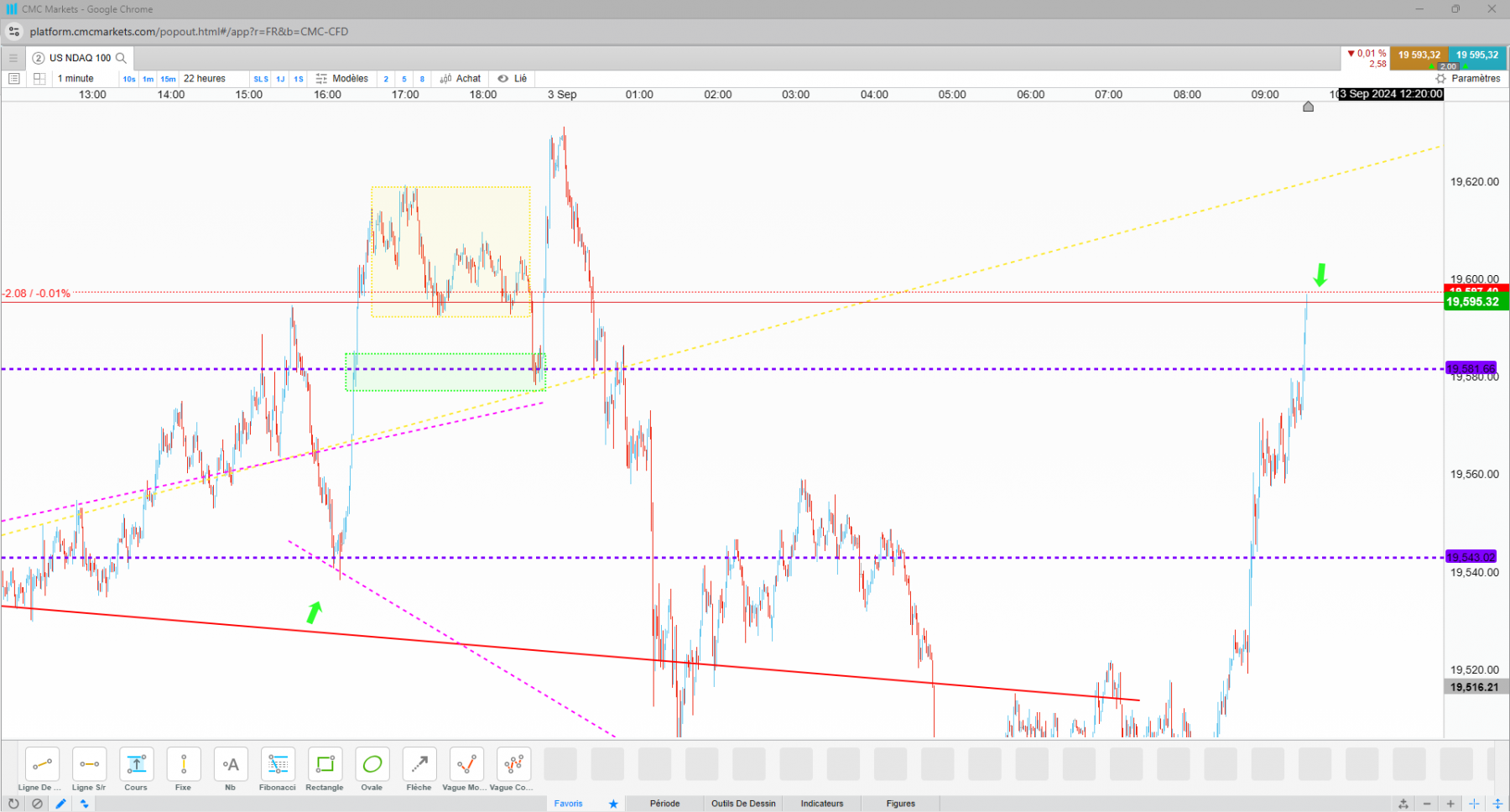
Task: Toggle the chart grid layout icon
Action: click(39, 79)
